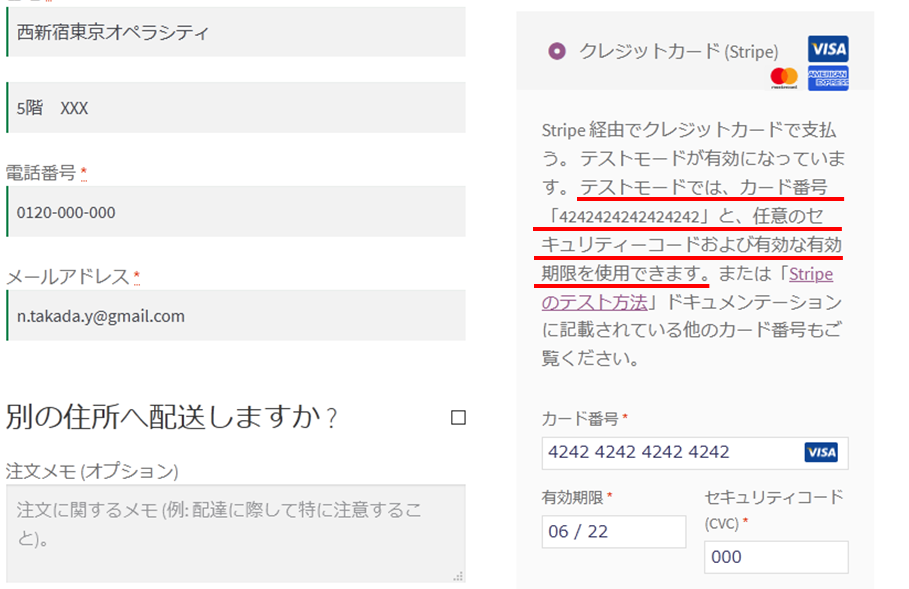This screenshot has height=589, width=909.
Task: Click the 電話番号 label
Action: (41, 172)
